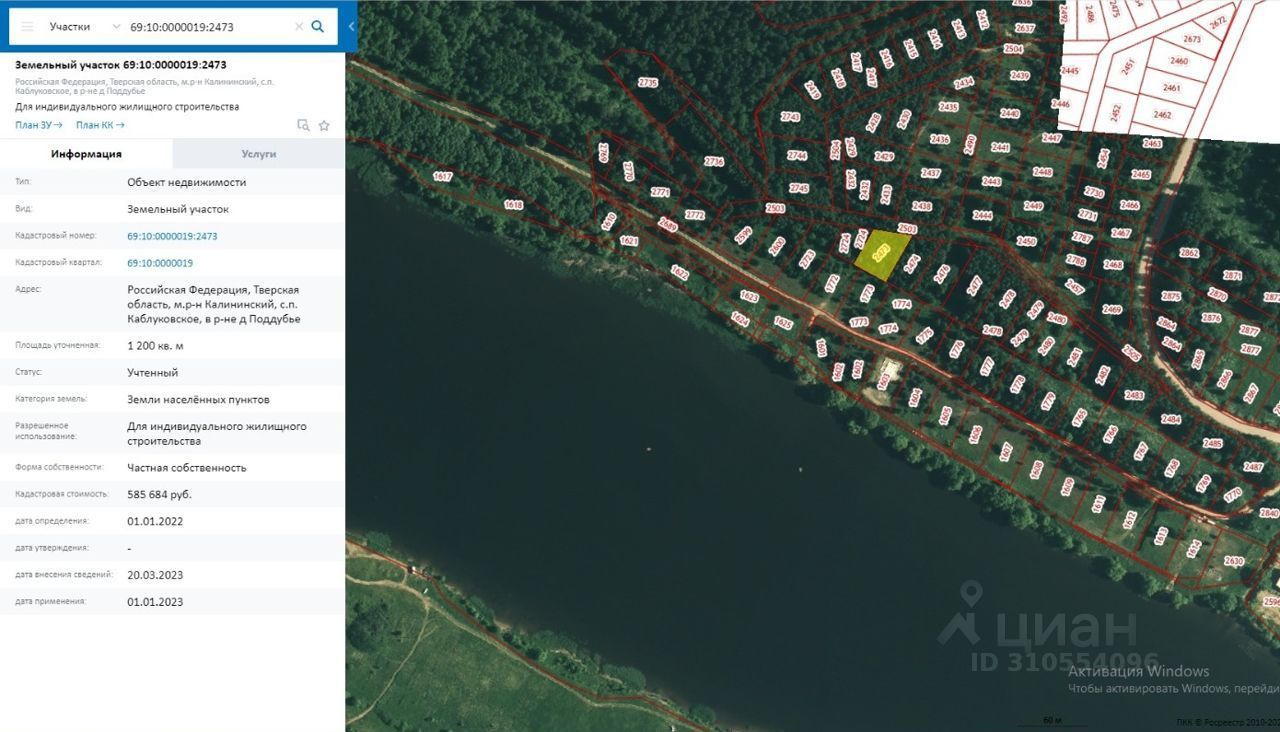
Task: Select parcel 2437 on the map
Action: click(x=931, y=173)
